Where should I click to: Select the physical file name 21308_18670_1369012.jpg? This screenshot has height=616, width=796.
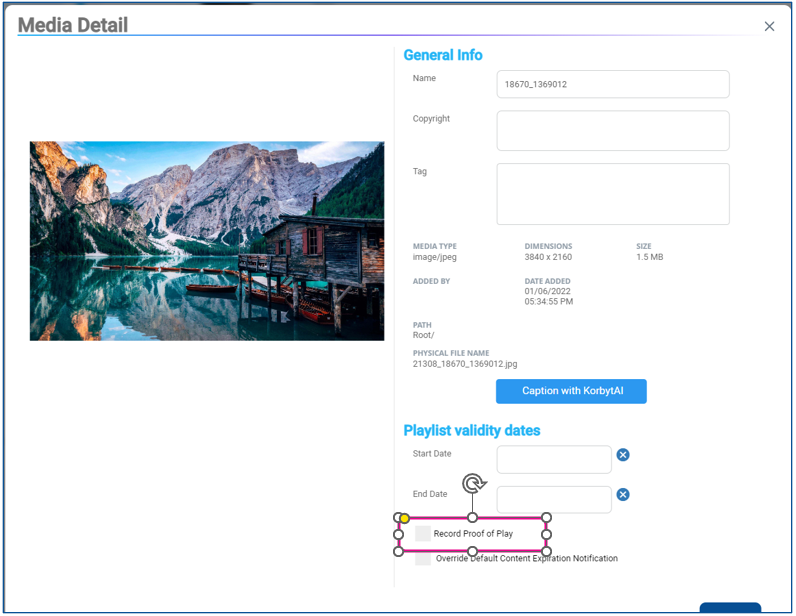coord(465,364)
